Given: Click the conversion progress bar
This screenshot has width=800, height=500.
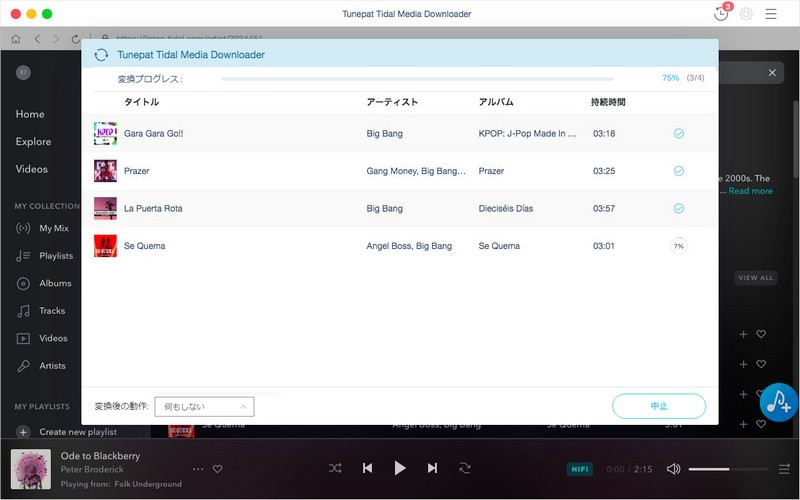Looking at the screenshot, I should pyautogui.click(x=417, y=79).
